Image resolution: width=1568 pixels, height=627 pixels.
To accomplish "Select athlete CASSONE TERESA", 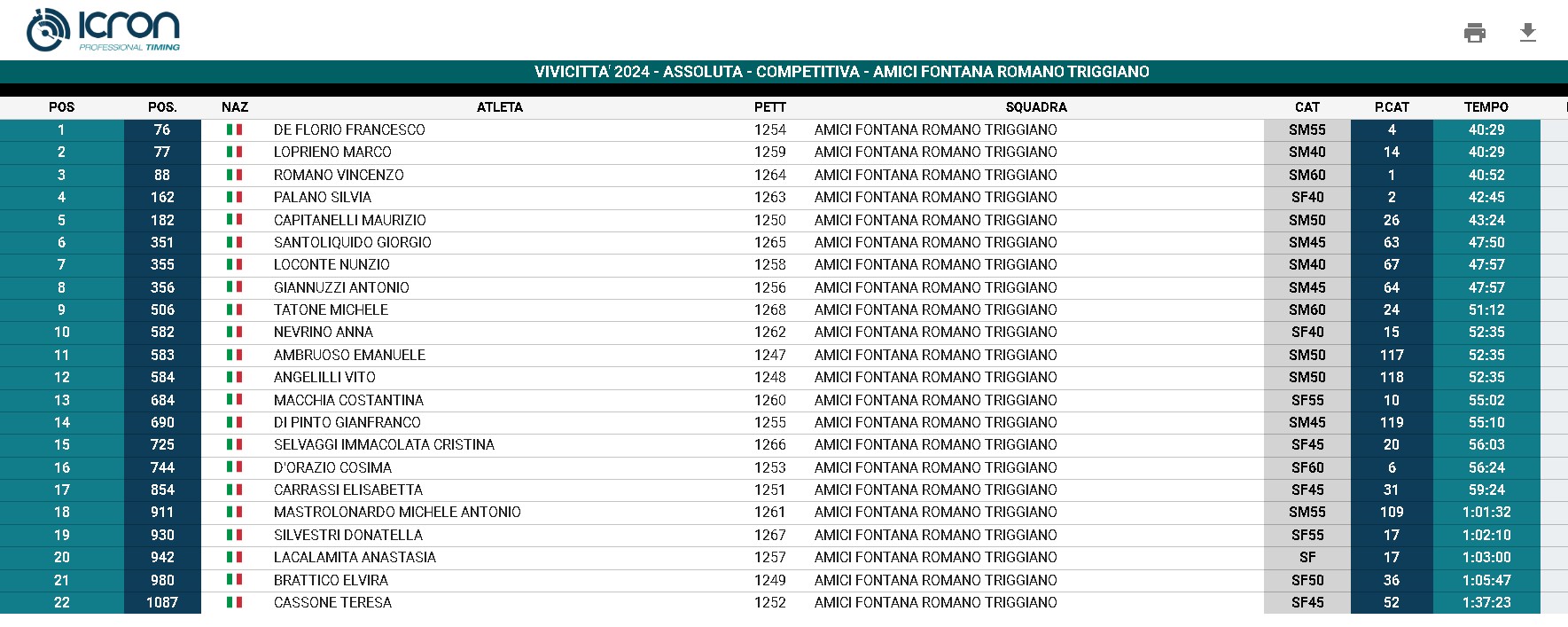I will [x=332, y=602].
